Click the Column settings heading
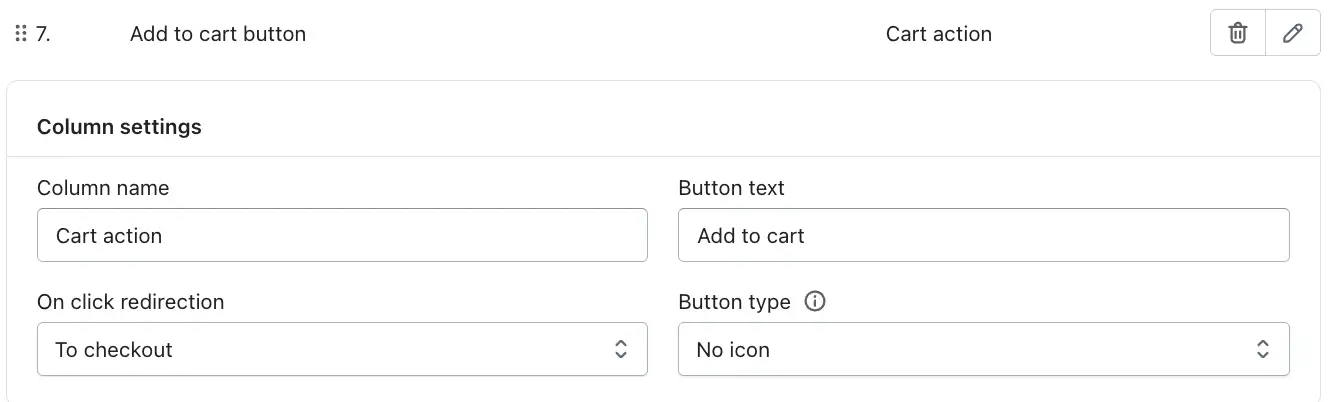The width and height of the screenshot is (1334, 402). (x=119, y=127)
